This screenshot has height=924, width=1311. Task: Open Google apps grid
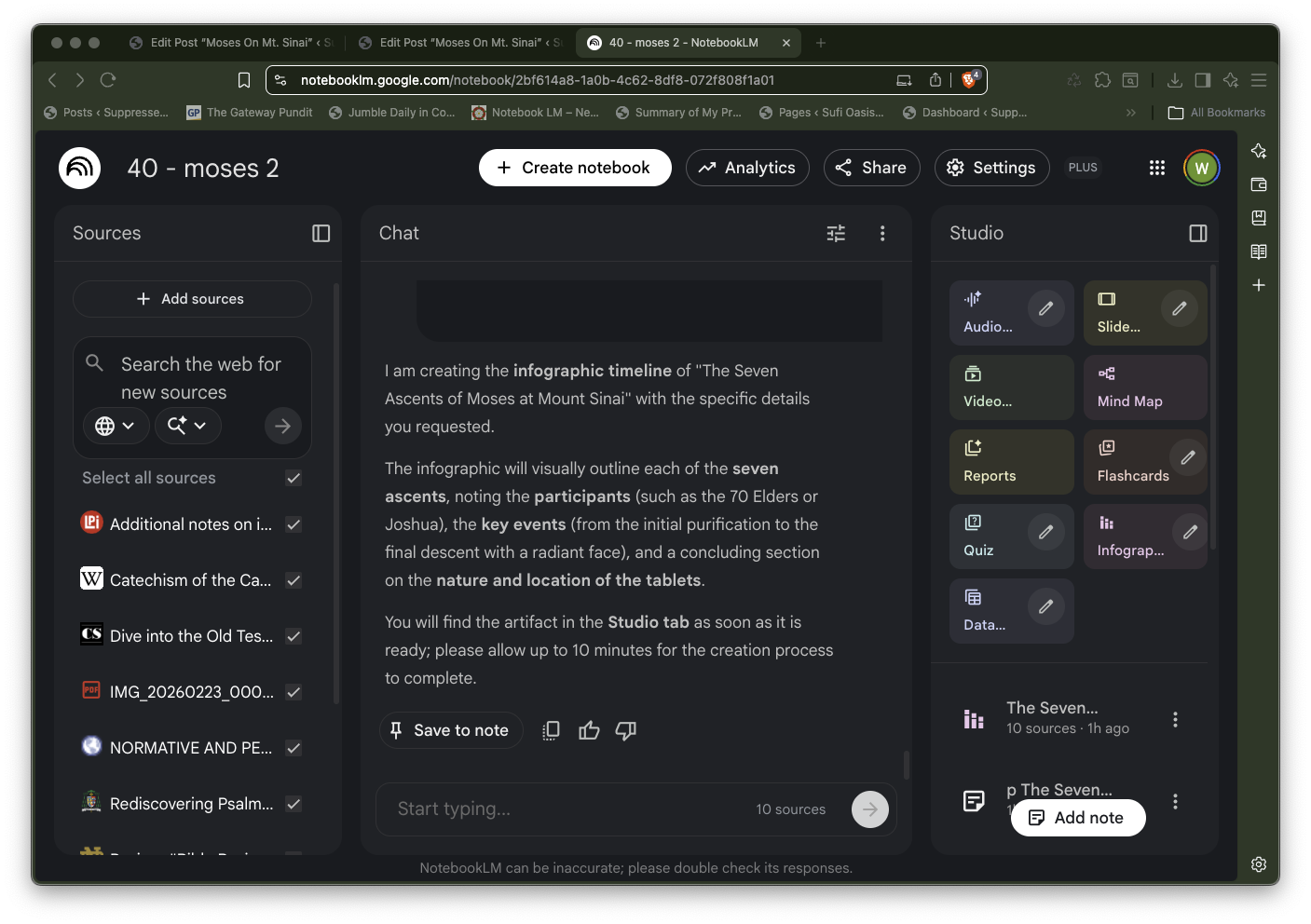click(x=1156, y=168)
